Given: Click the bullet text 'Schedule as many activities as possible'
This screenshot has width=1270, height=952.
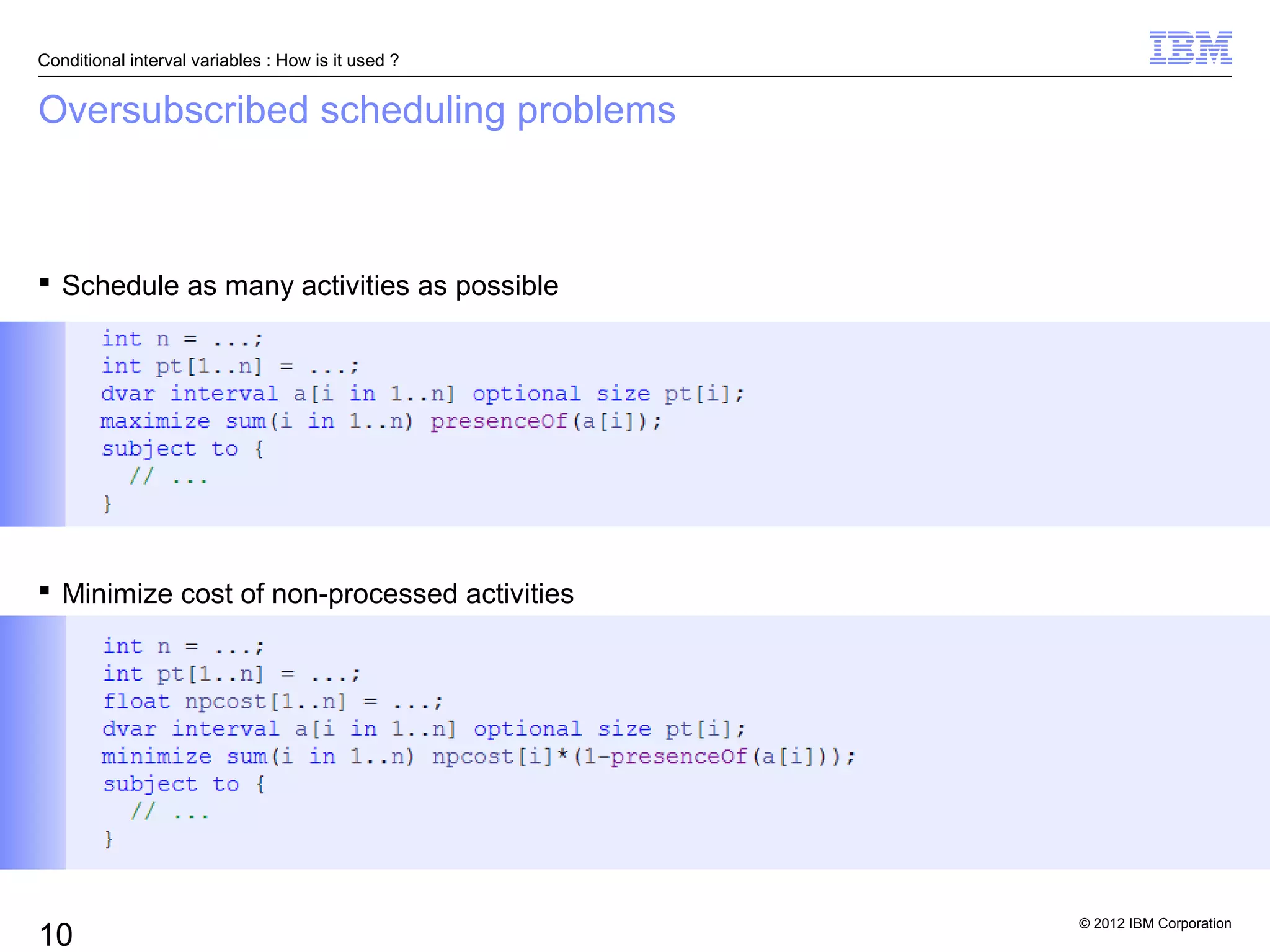Looking at the screenshot, I should pos(310,286).
